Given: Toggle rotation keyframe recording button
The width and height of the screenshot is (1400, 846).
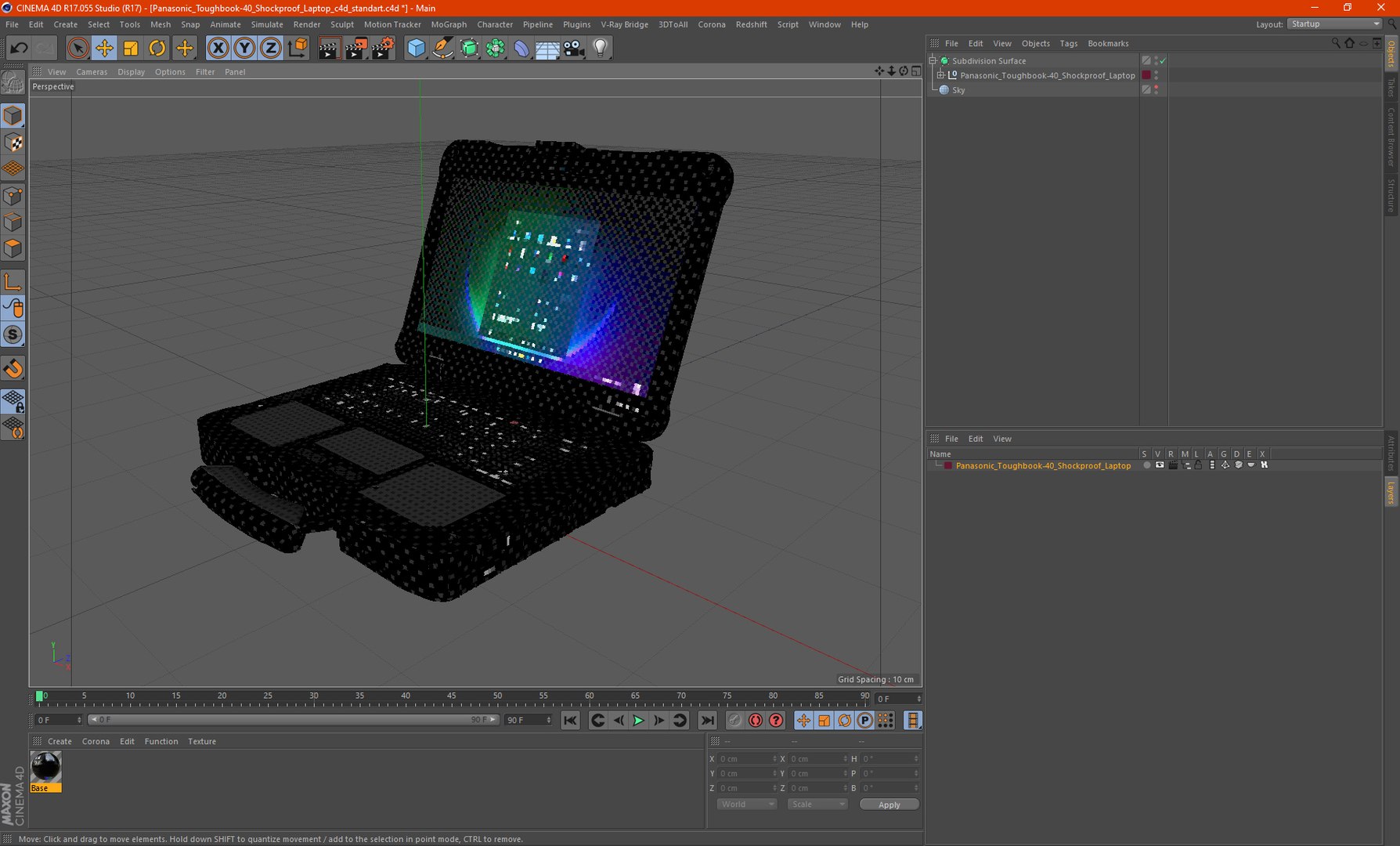Looking at the screenshot, I should tap(844, 721).
